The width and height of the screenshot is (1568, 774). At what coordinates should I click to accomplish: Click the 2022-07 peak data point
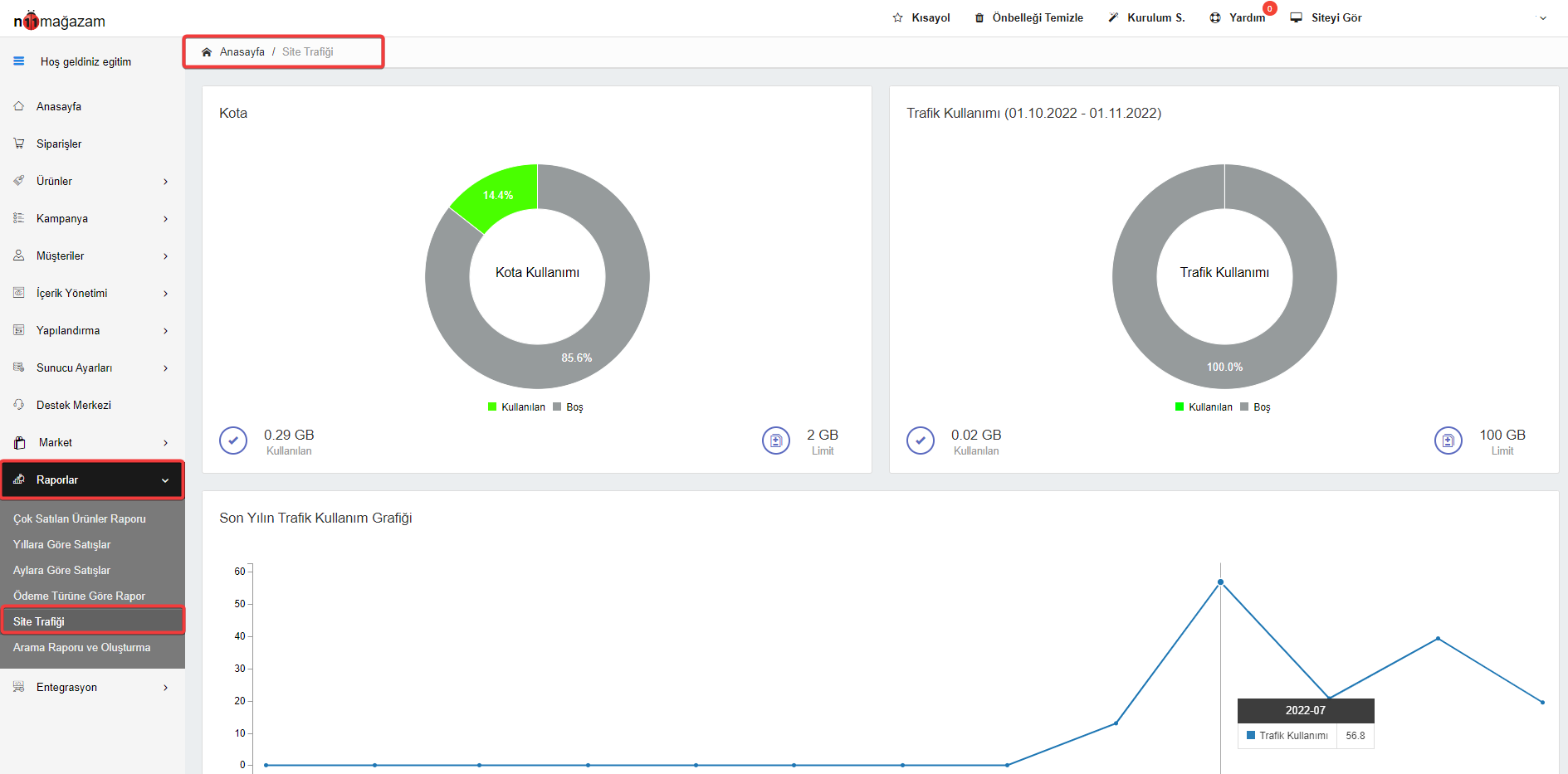pos(1220,582)
